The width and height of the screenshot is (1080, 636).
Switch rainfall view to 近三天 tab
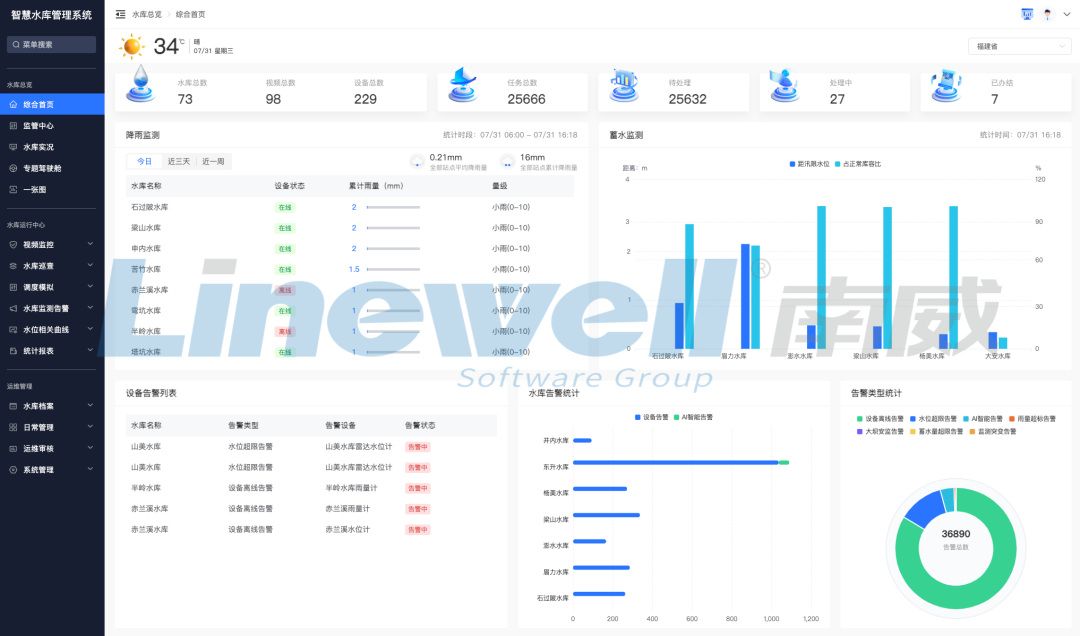pos(179,161)
